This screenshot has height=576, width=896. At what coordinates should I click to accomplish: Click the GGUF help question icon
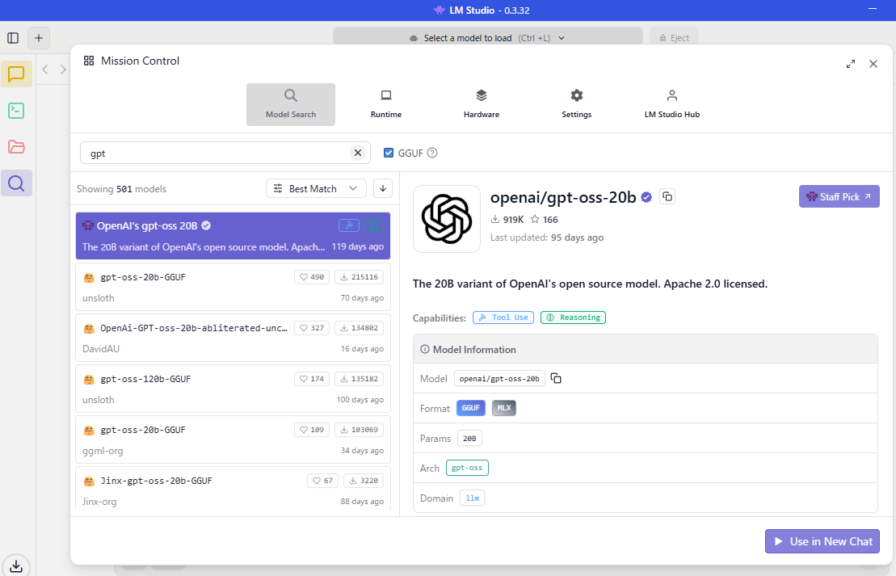tap(432, 153)
